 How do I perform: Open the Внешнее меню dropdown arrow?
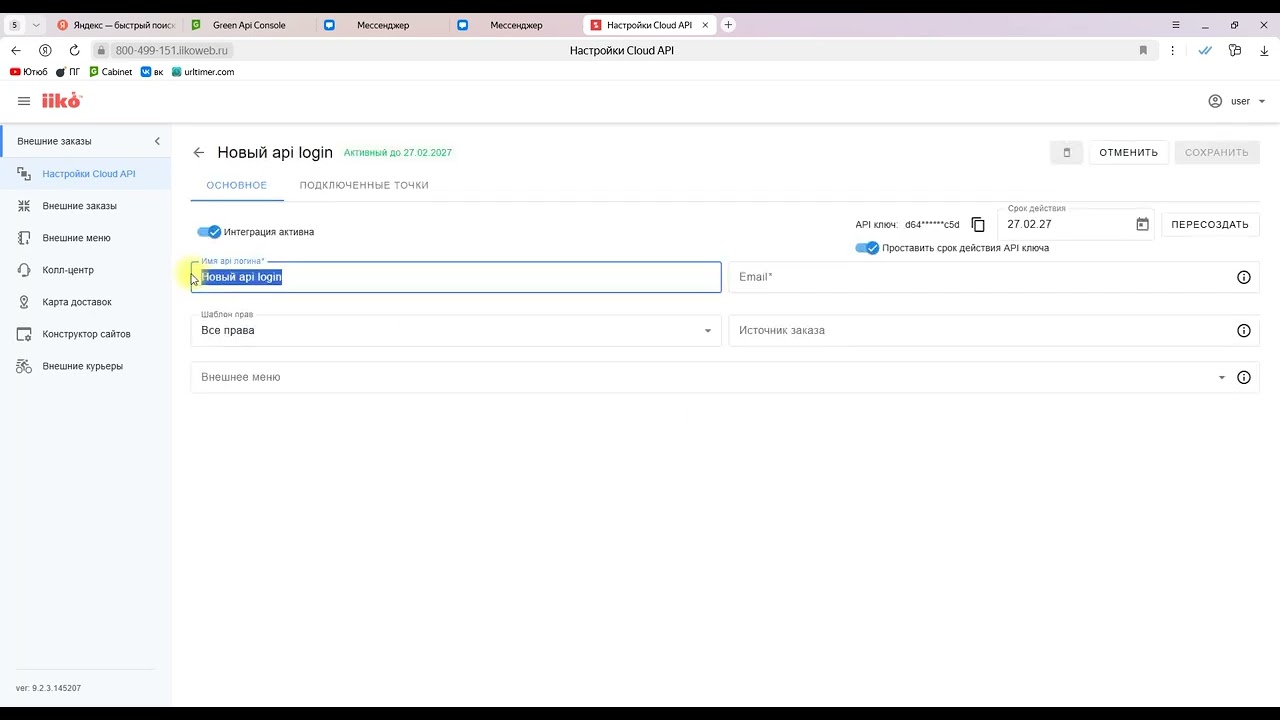[x=1221, y=378]
